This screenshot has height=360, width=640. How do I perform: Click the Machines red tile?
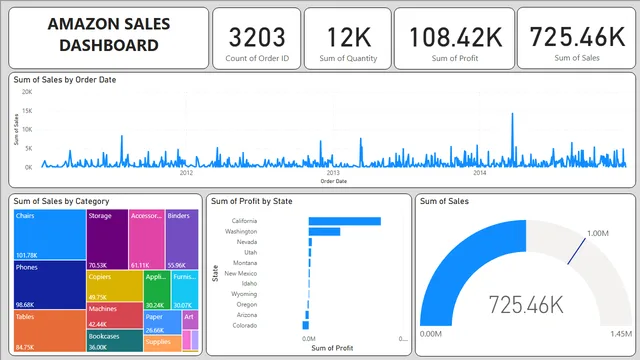point(115,315)
